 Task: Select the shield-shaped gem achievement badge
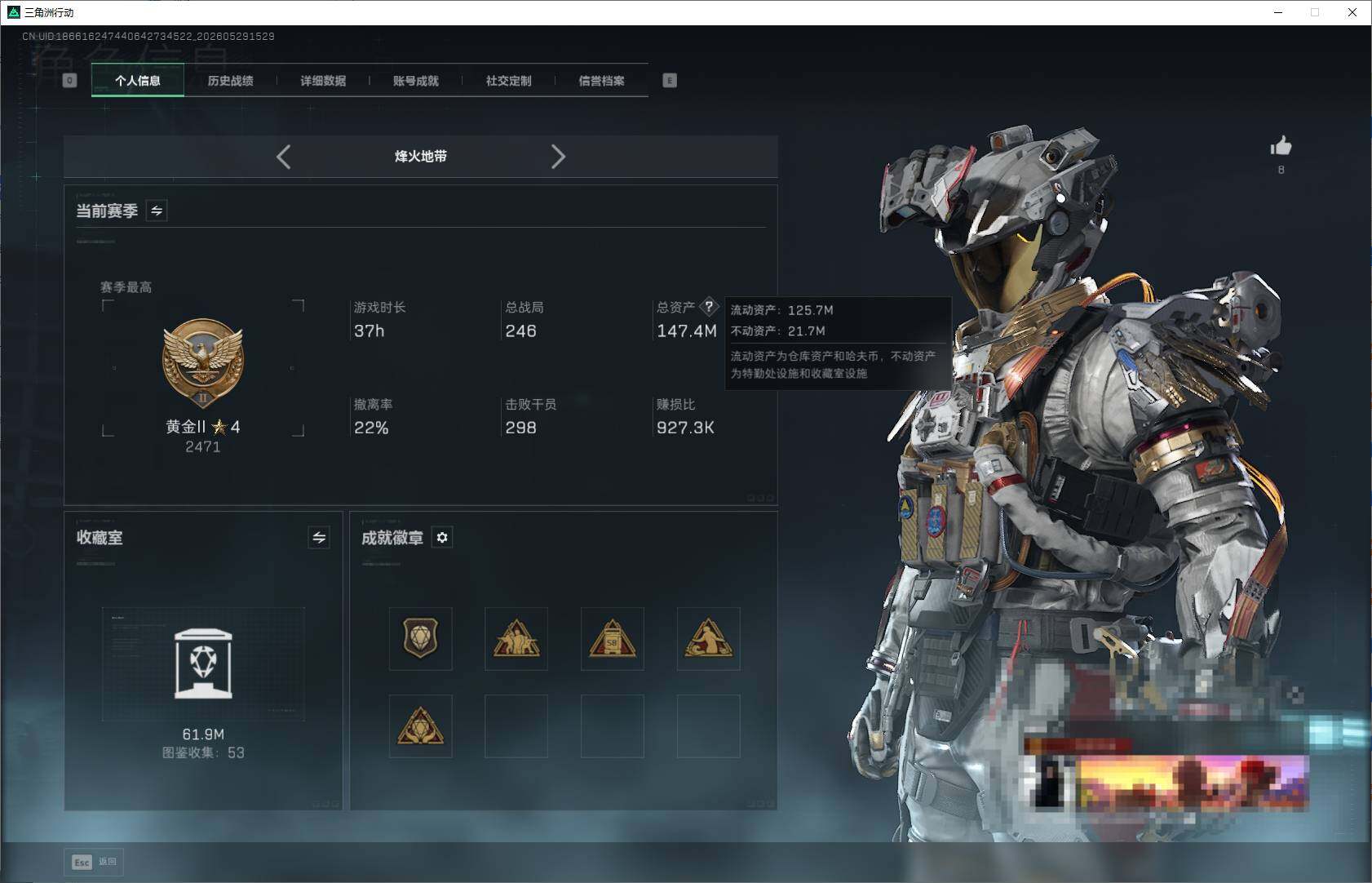point(421,639)
